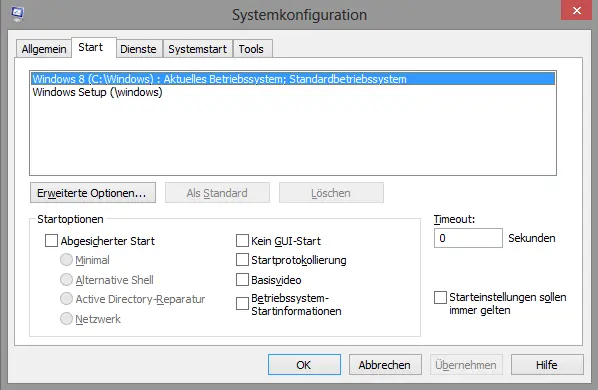This screenshot has height=390, width=598.
Task: Click the Abbrechen button
Action: 385,365
